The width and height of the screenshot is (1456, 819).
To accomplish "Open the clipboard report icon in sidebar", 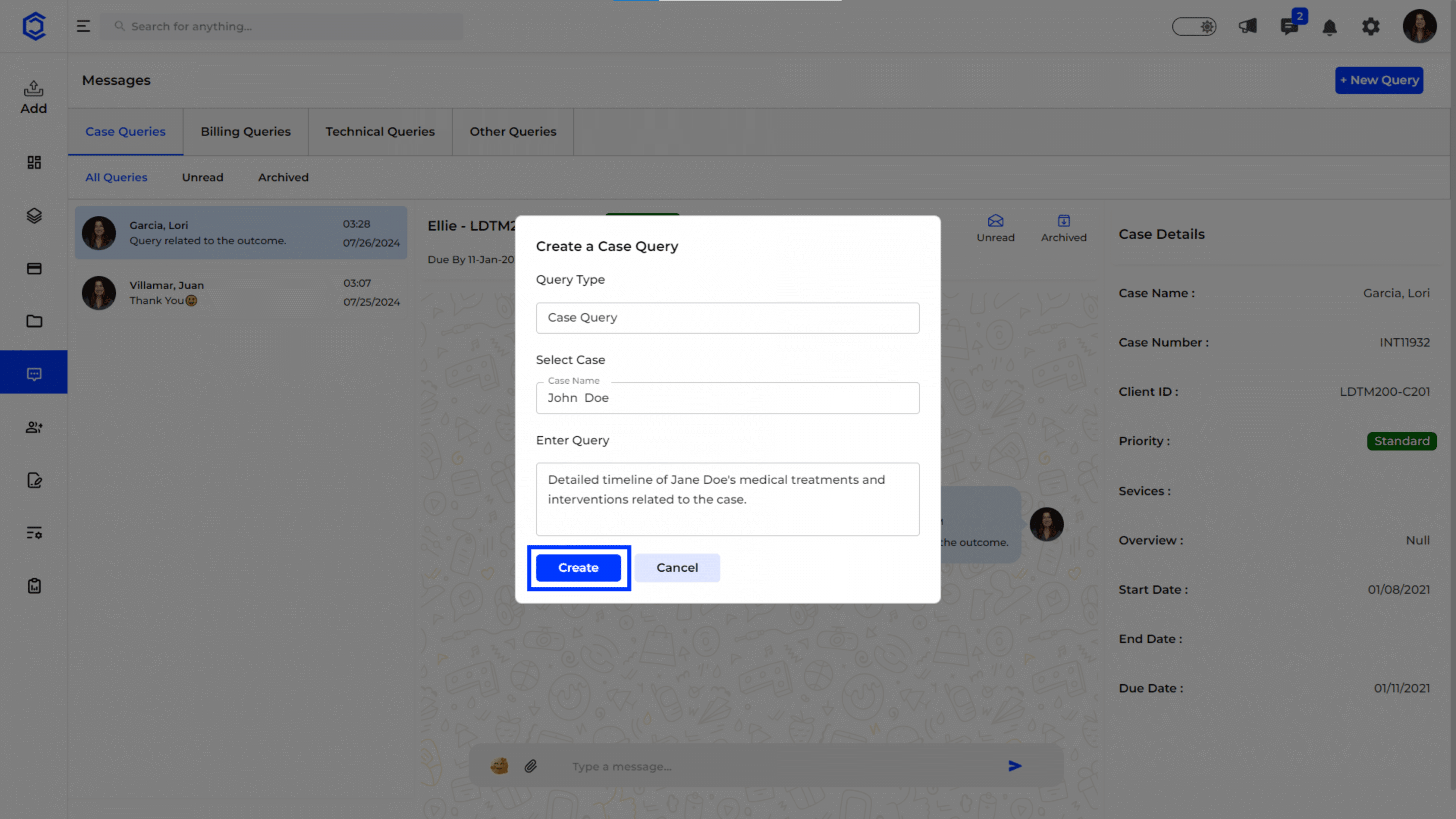I will coord(34,585).
